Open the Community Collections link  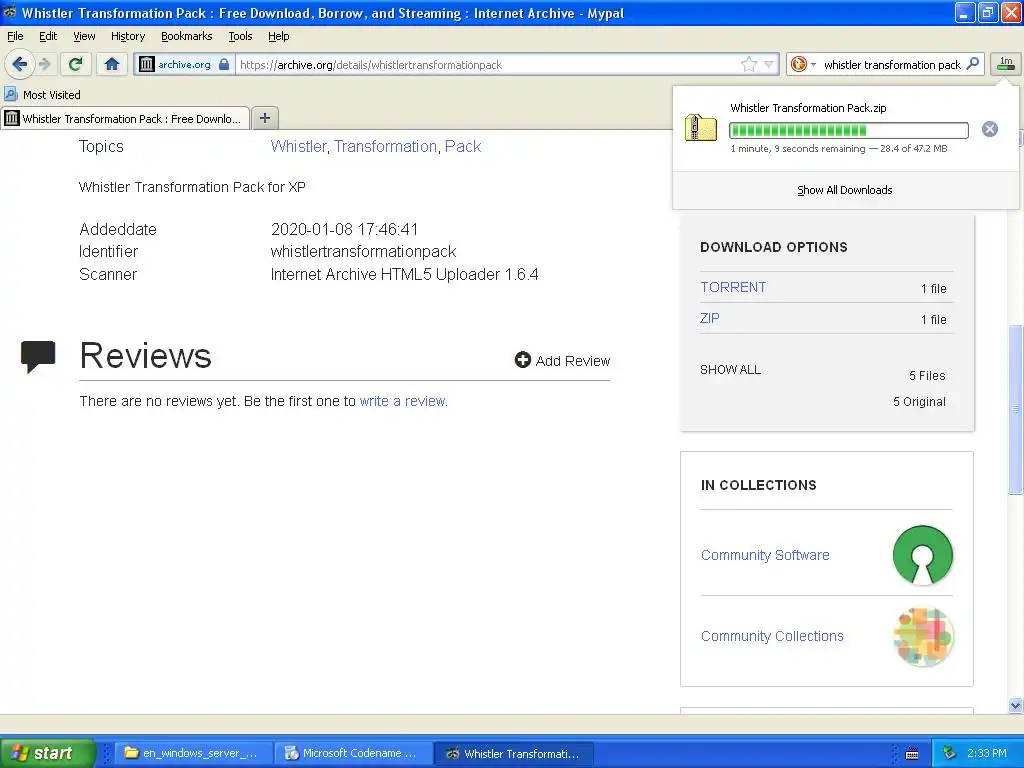point(772,636)
